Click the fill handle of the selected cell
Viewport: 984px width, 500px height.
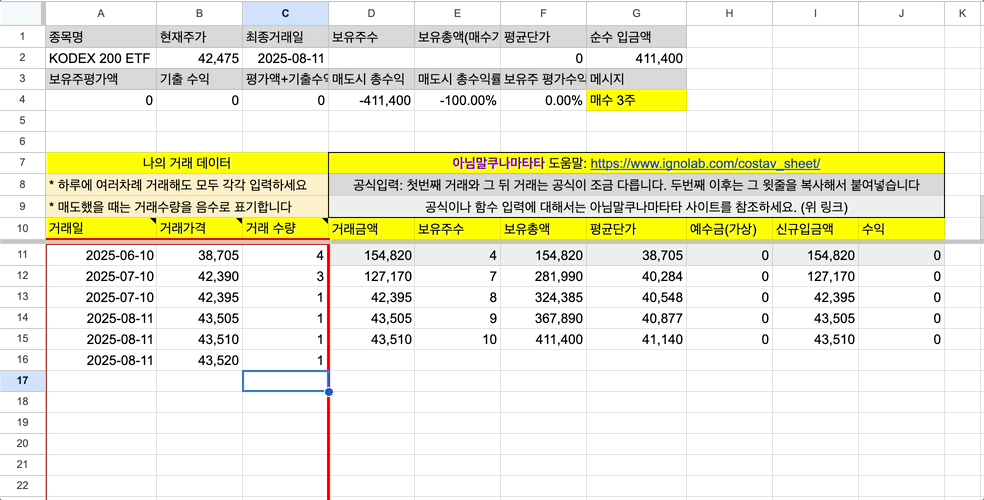[x=329, y=391]
